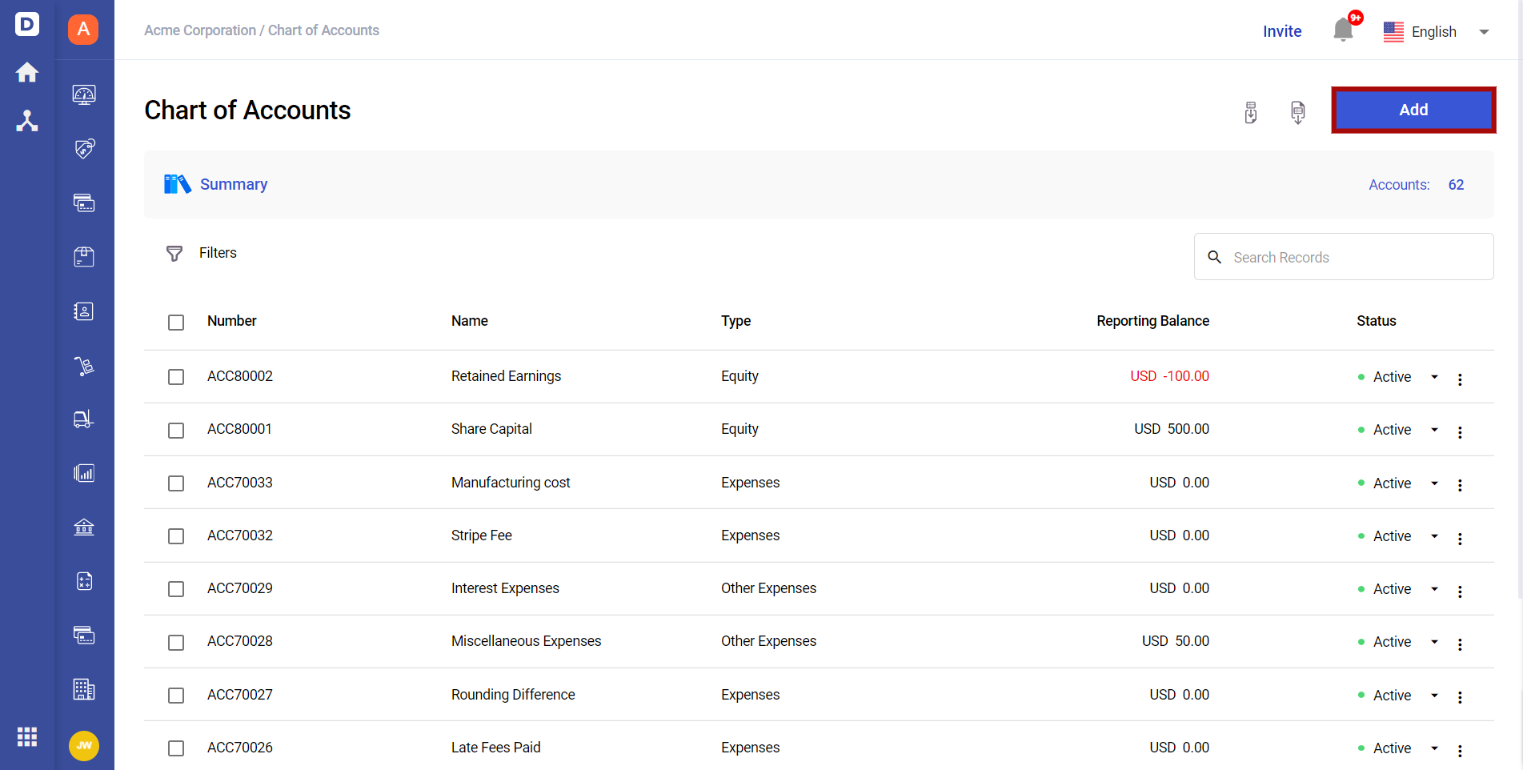Open the hand truck sidebar icon
The image size is (1523, 770).
[x=84, y=366]
